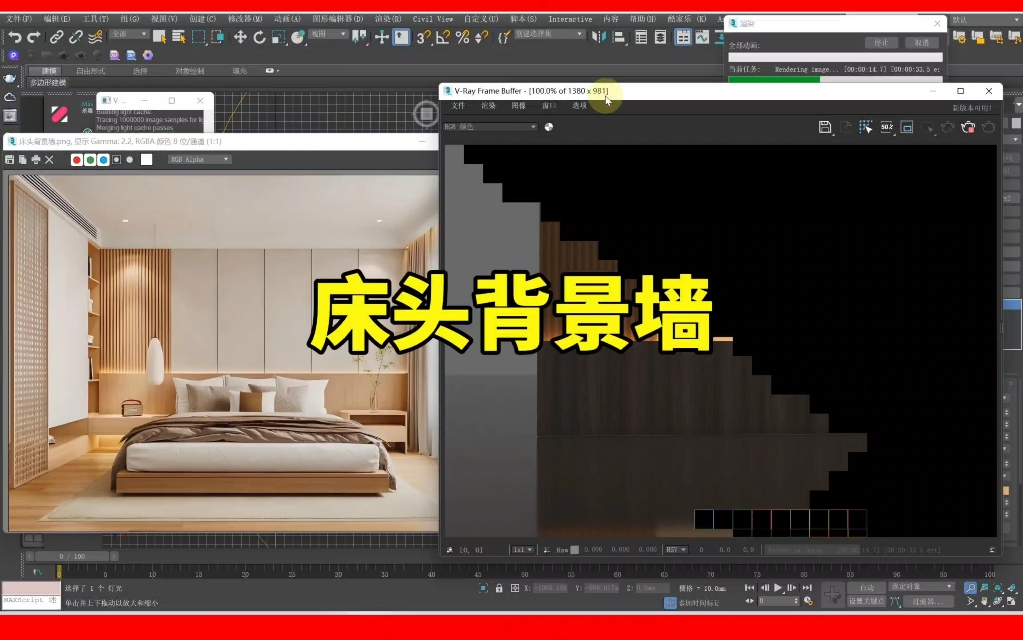
Task: Open the selection filter dropdown showing 全部
Action: point(129,34)
